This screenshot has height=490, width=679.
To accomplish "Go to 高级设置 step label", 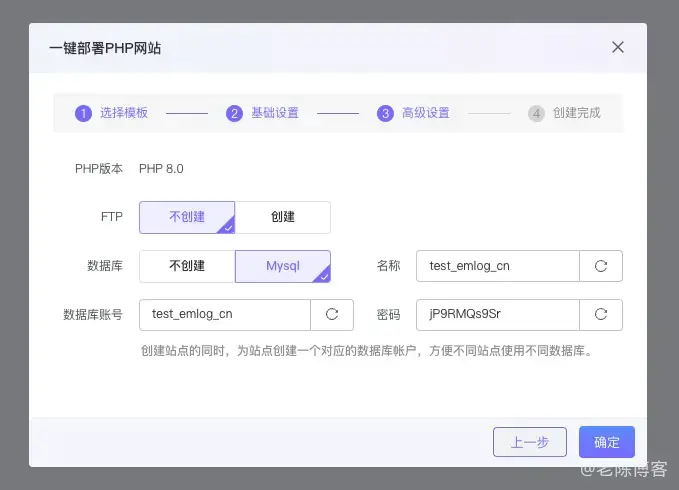I will click(x=426, y=113).
